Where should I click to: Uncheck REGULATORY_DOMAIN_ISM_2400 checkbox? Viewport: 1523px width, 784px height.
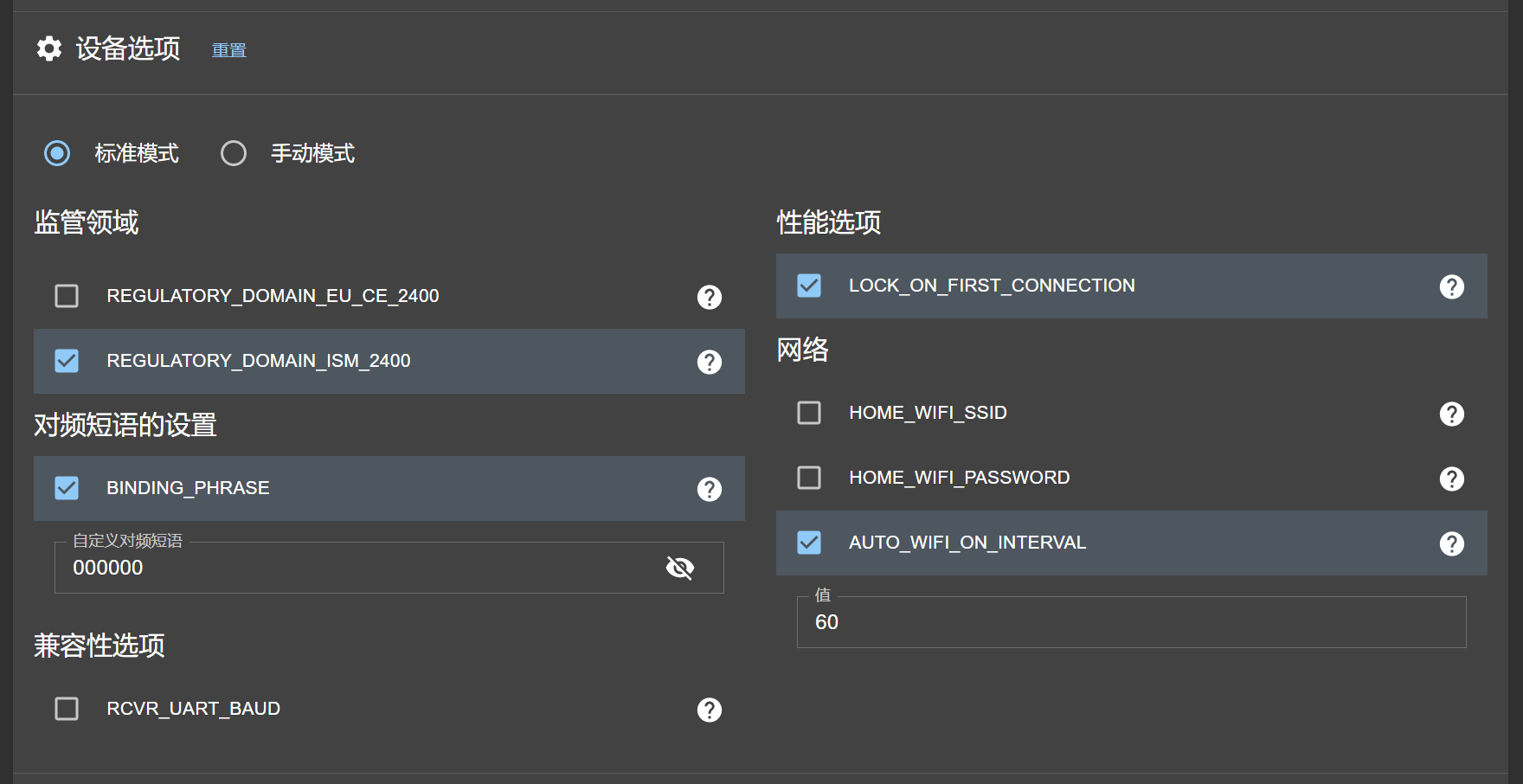67,361
